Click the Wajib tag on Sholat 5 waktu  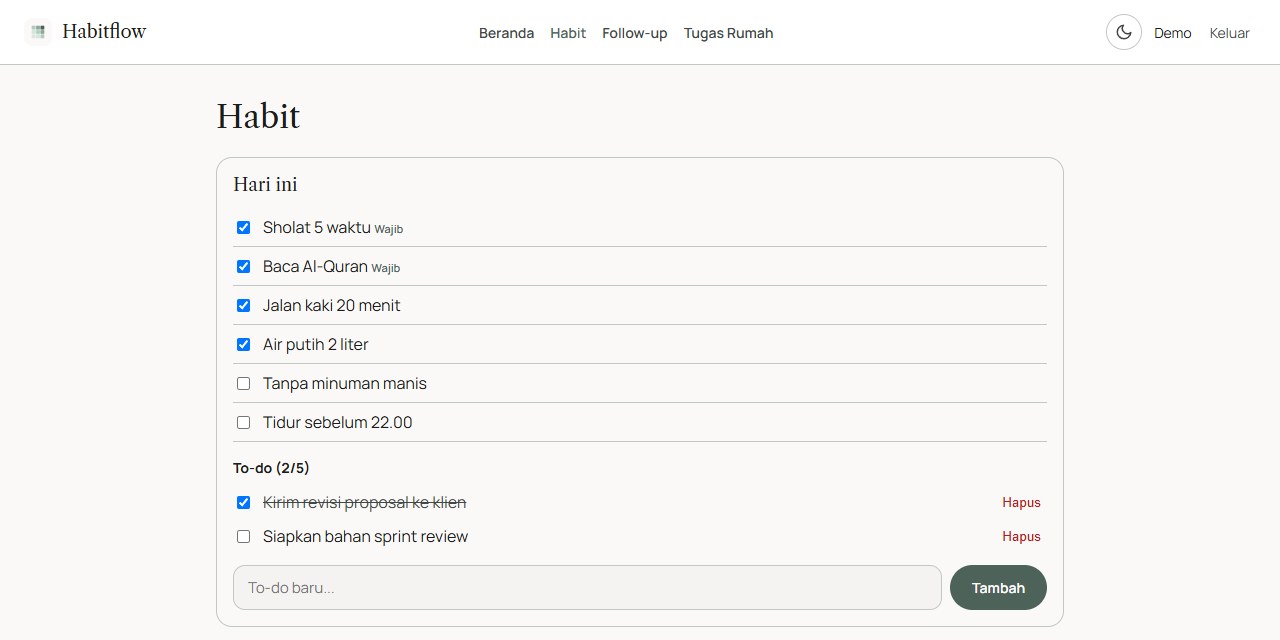click(389, 229)
